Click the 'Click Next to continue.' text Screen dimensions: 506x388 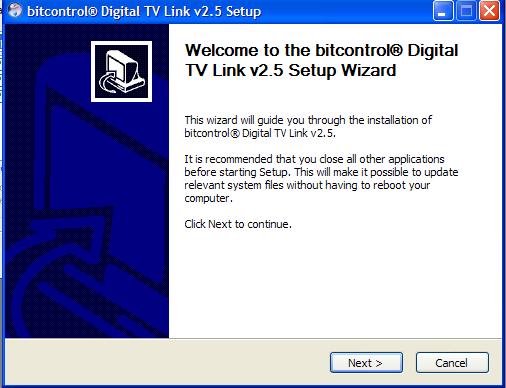[238, 224]
